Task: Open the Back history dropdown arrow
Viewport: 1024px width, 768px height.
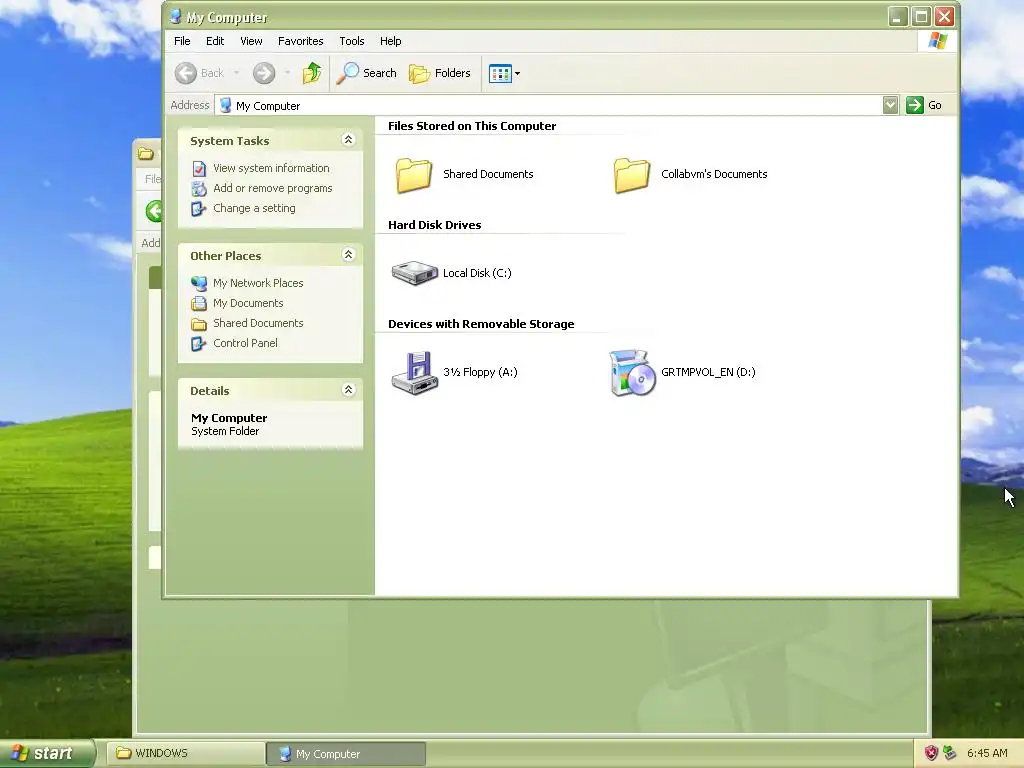Action: 236,73
